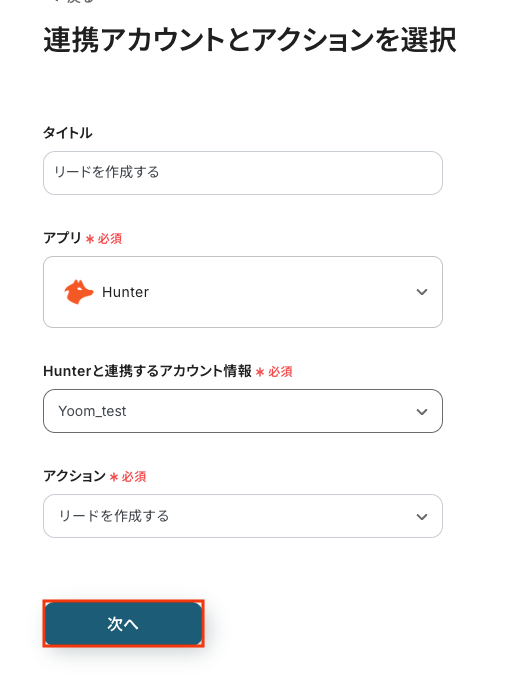Click the タイトル field label
Image resolution: width=514 pixels, height=690 pixels.
tap(67, 132)
